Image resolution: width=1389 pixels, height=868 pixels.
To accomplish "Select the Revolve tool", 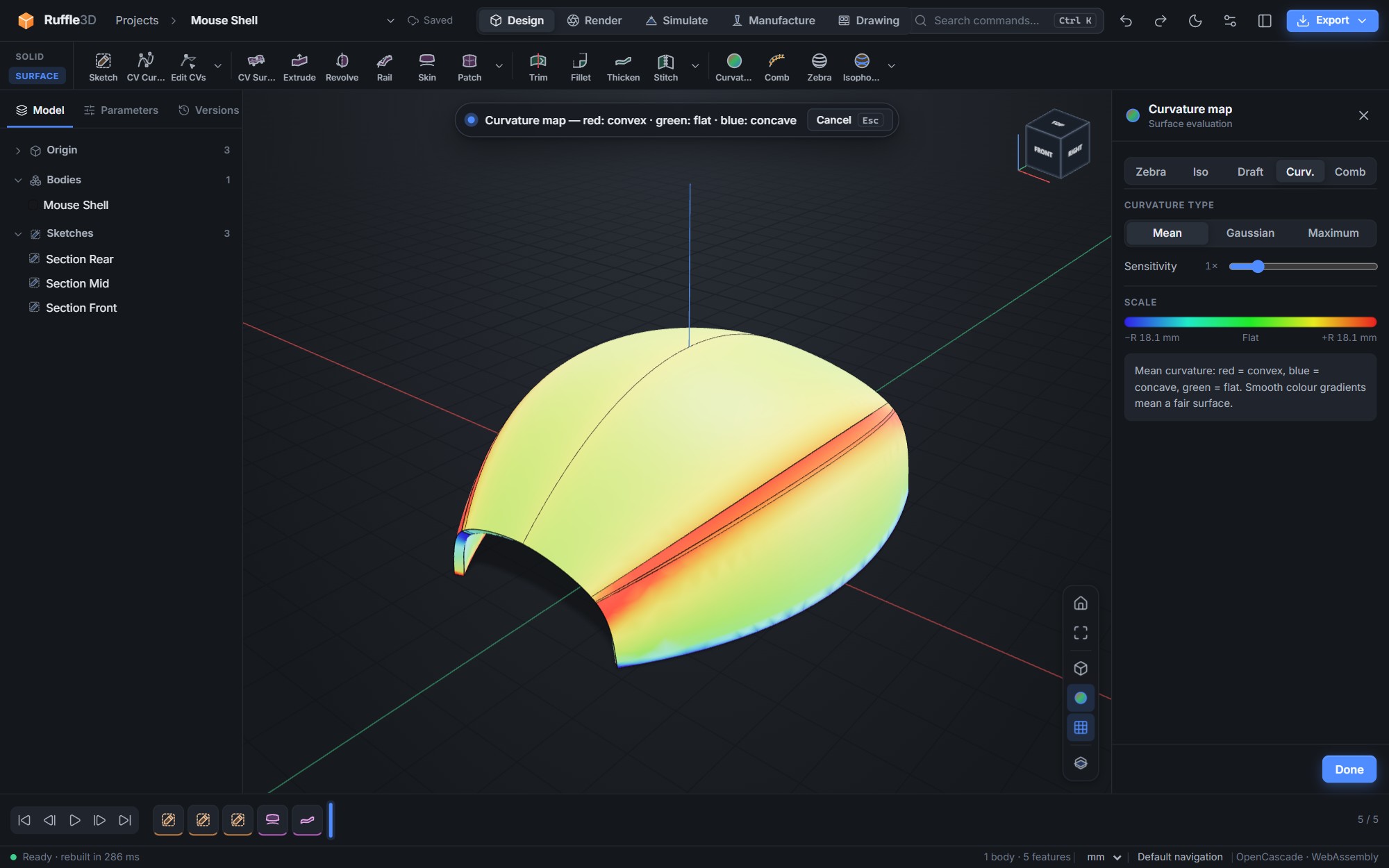I will 342,67.
